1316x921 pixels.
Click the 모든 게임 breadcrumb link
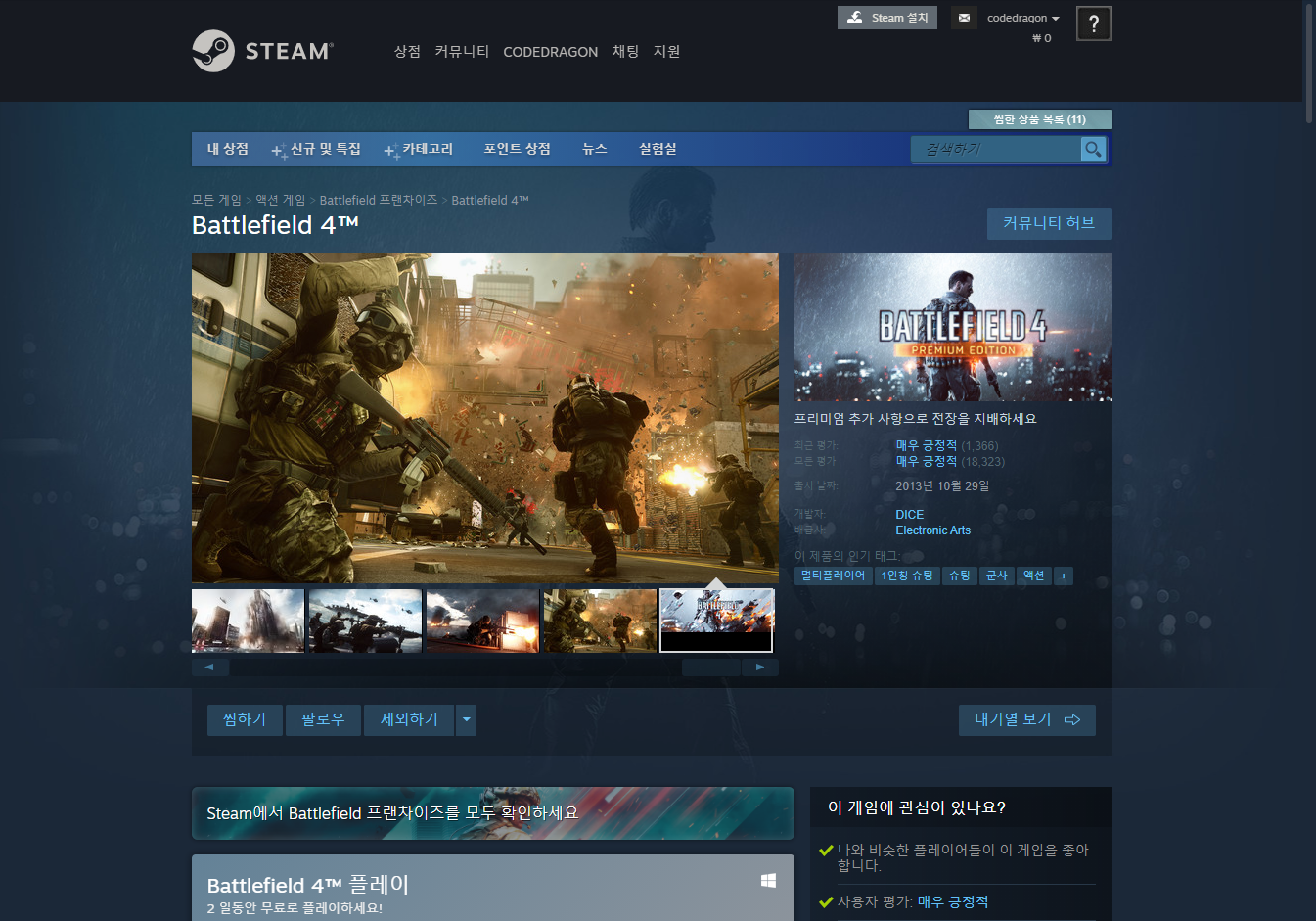click(216, 200)
